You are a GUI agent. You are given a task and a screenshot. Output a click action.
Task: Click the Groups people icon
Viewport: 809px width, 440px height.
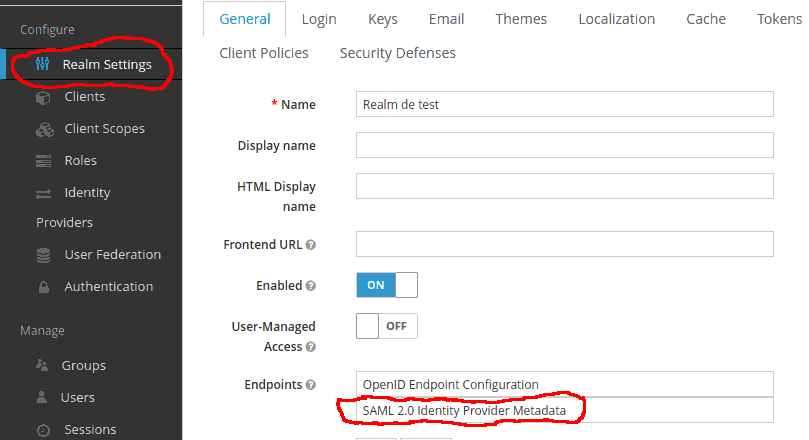click(42, 366)
